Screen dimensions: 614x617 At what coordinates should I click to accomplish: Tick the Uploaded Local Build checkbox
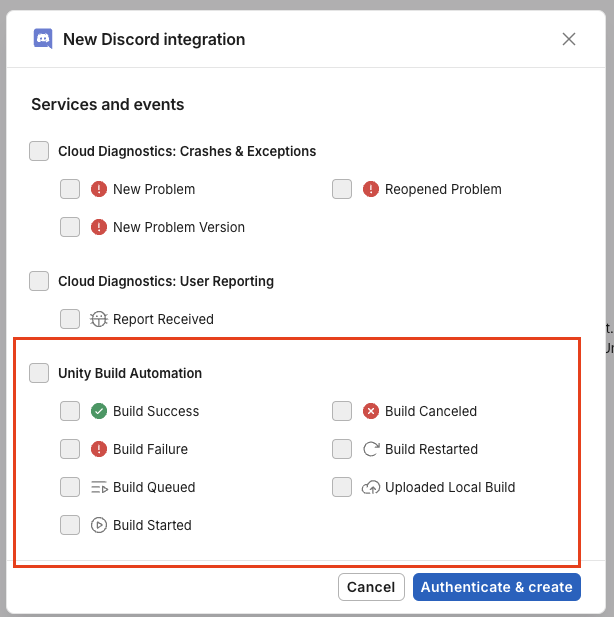pos(342,487)
